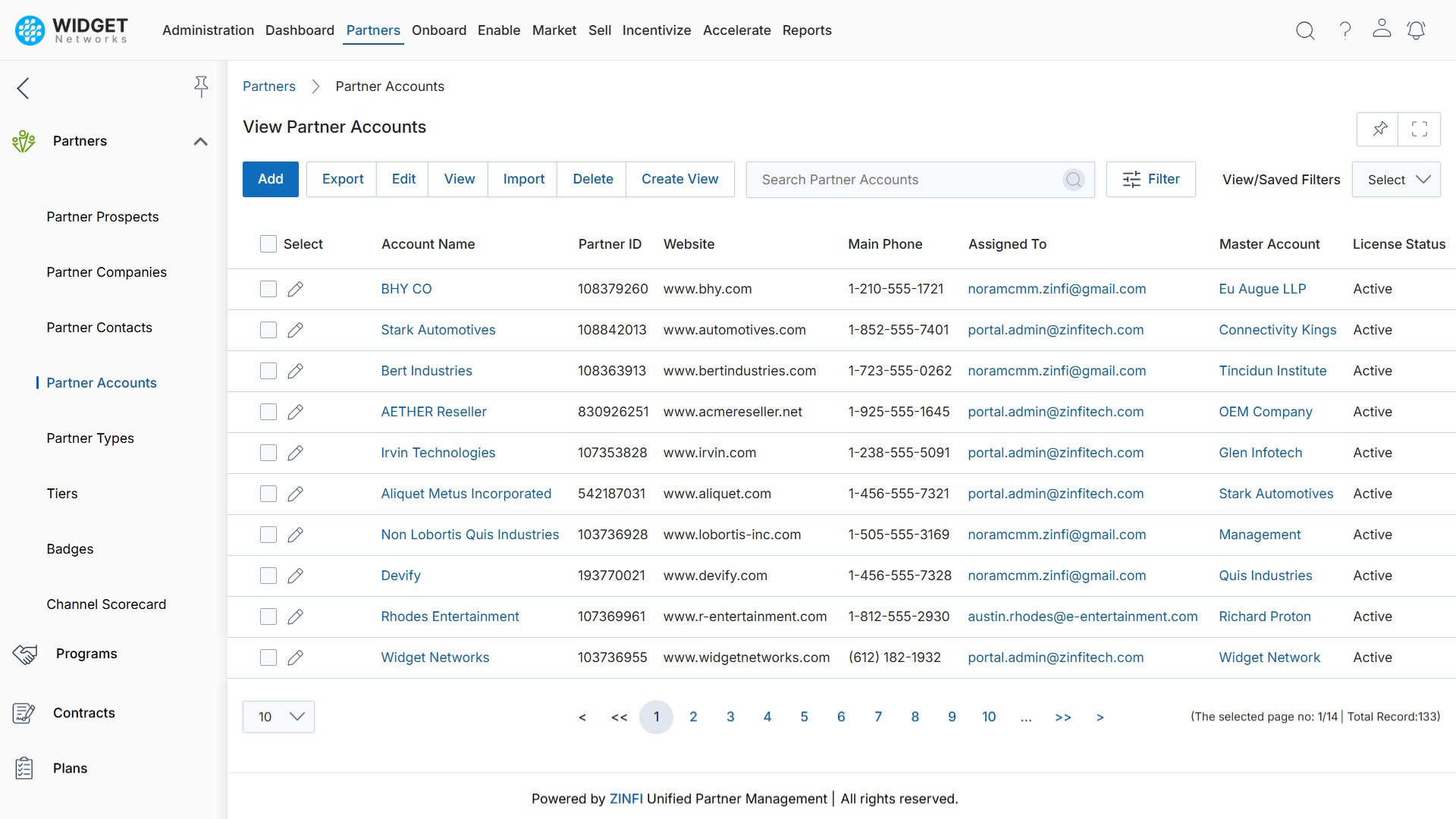Collapse sidebar with the back arrow
The height and width of the screenshot is (819, 1456).
24,88
